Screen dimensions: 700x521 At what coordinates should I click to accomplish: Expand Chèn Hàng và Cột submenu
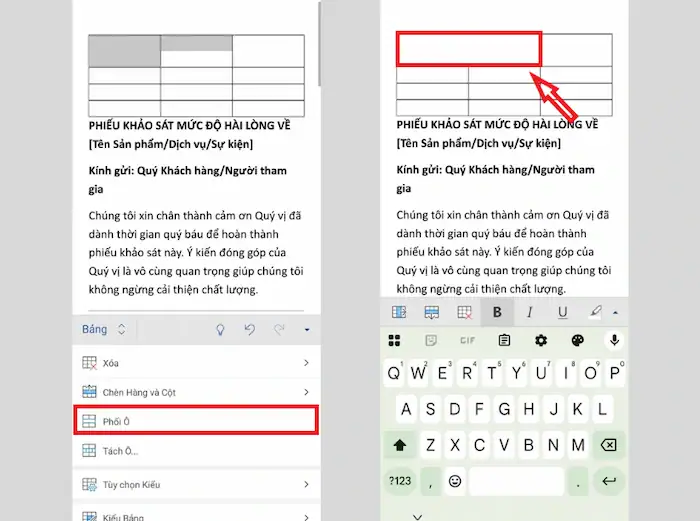(x=195, y=392)
